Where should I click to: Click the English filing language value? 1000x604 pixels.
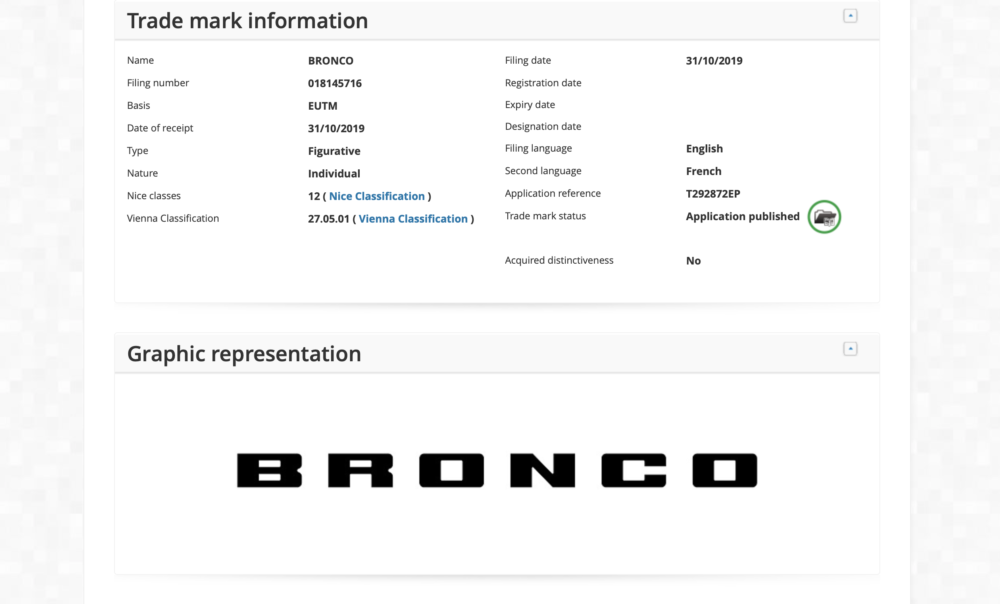705,149
